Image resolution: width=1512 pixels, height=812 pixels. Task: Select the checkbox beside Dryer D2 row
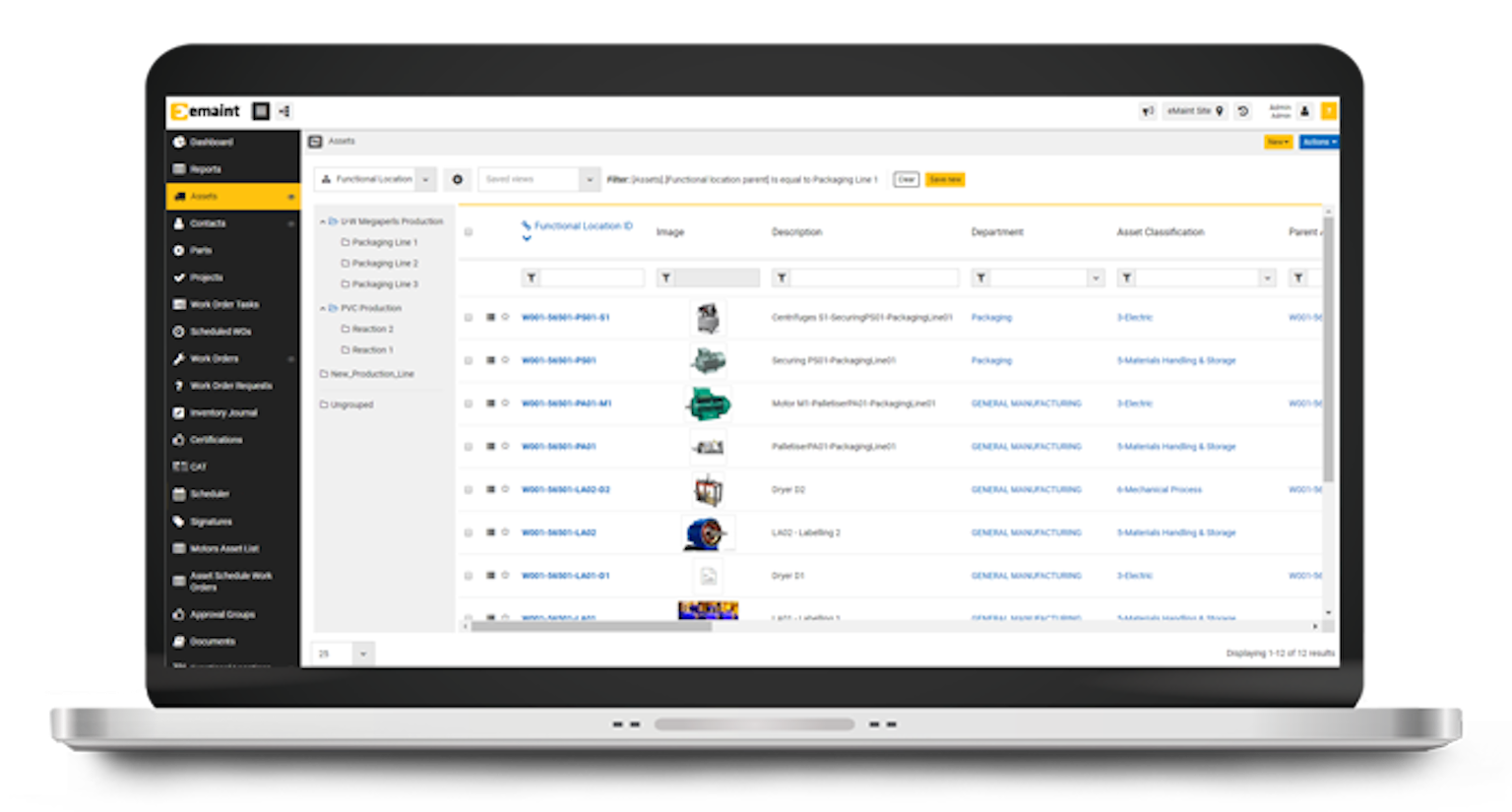tap(469, 489)
